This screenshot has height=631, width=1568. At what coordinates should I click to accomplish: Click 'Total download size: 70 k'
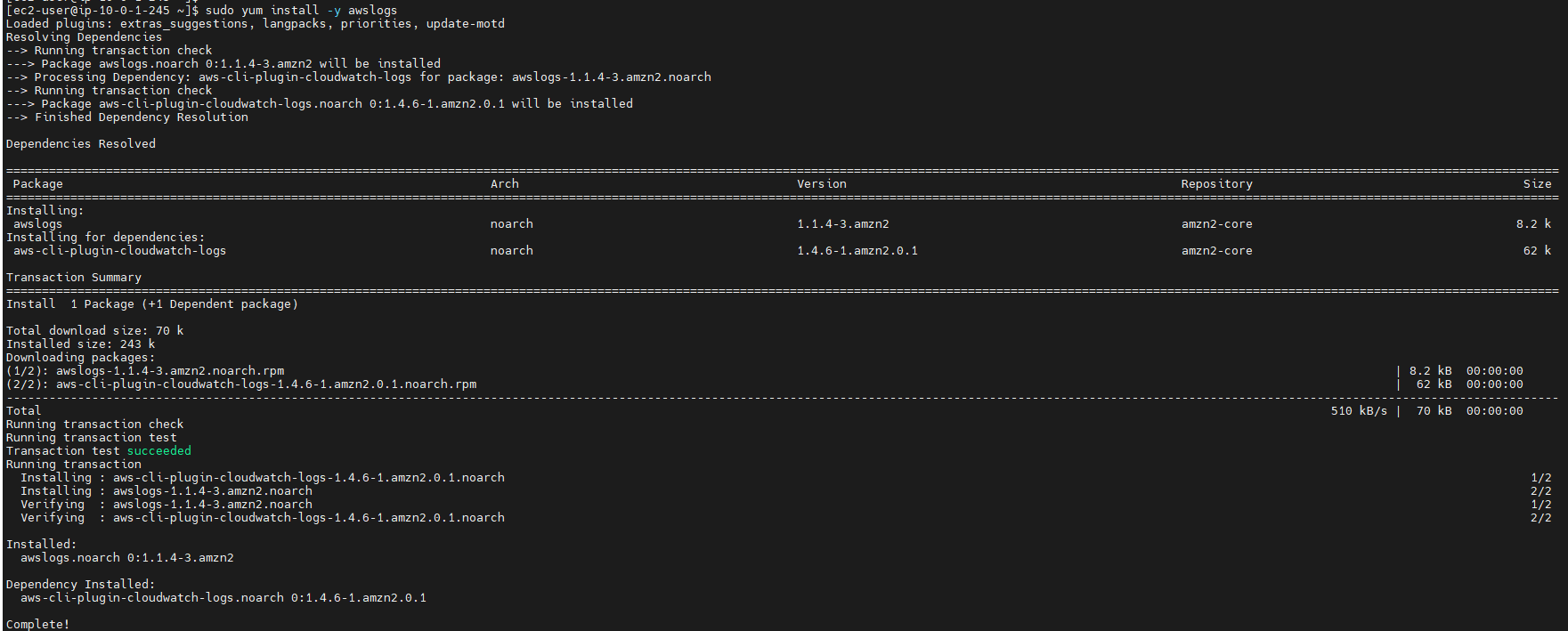95,331
